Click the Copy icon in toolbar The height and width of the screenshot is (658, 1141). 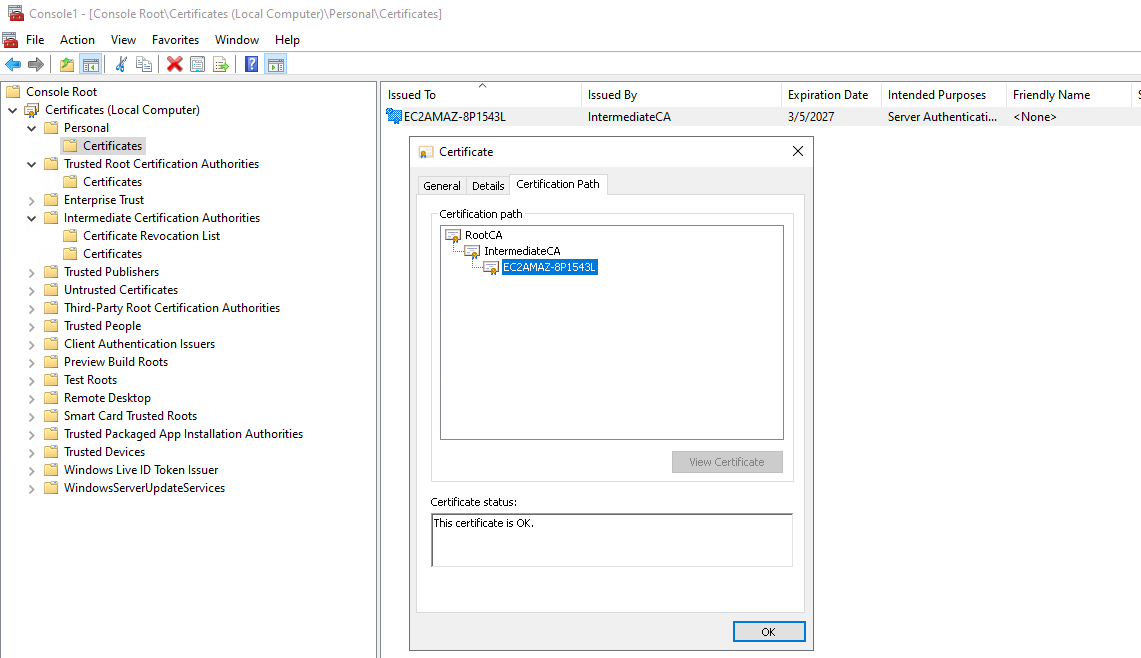(144, 65)
